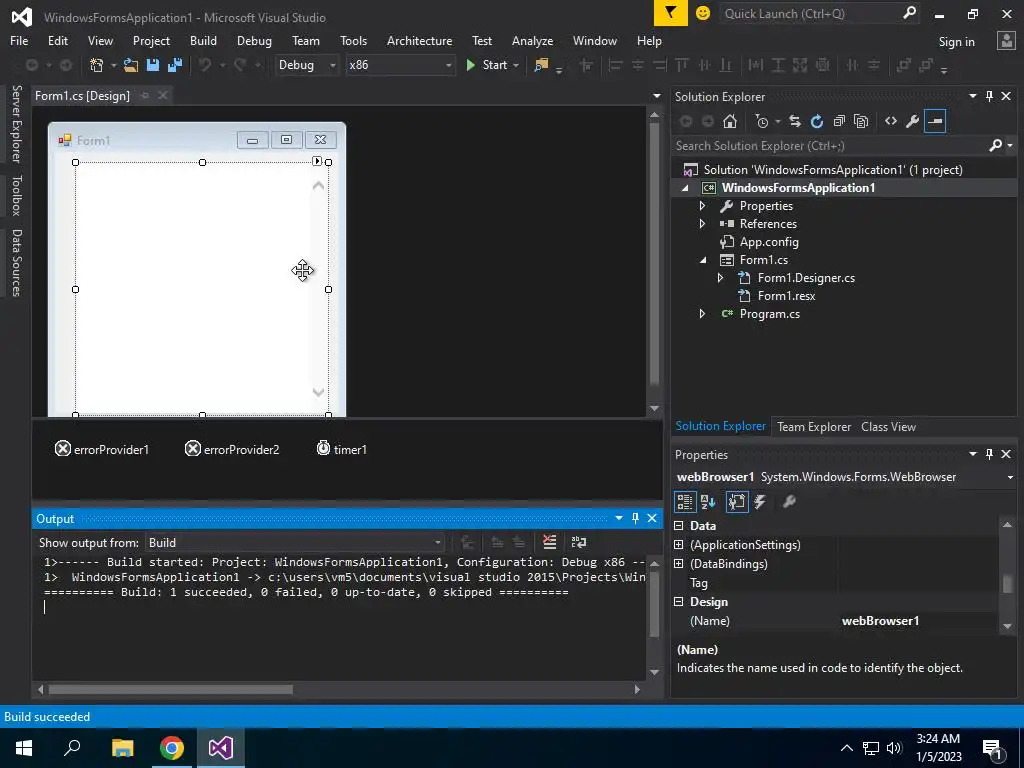Open the Toolbox side panel
Viewport: 1024px width, 768px height.
[x=16, y=195]
